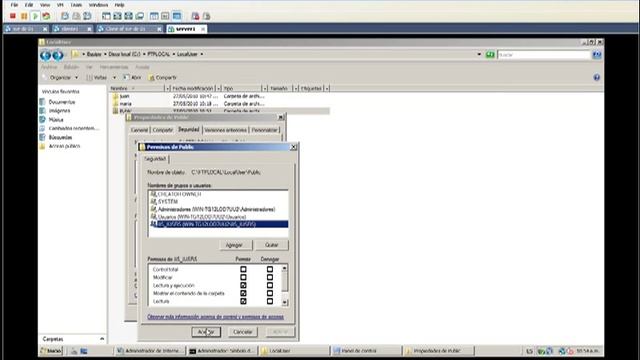Confirm permissions with Aceptar
The image size is (640, 360).
[x=206, y=332]
